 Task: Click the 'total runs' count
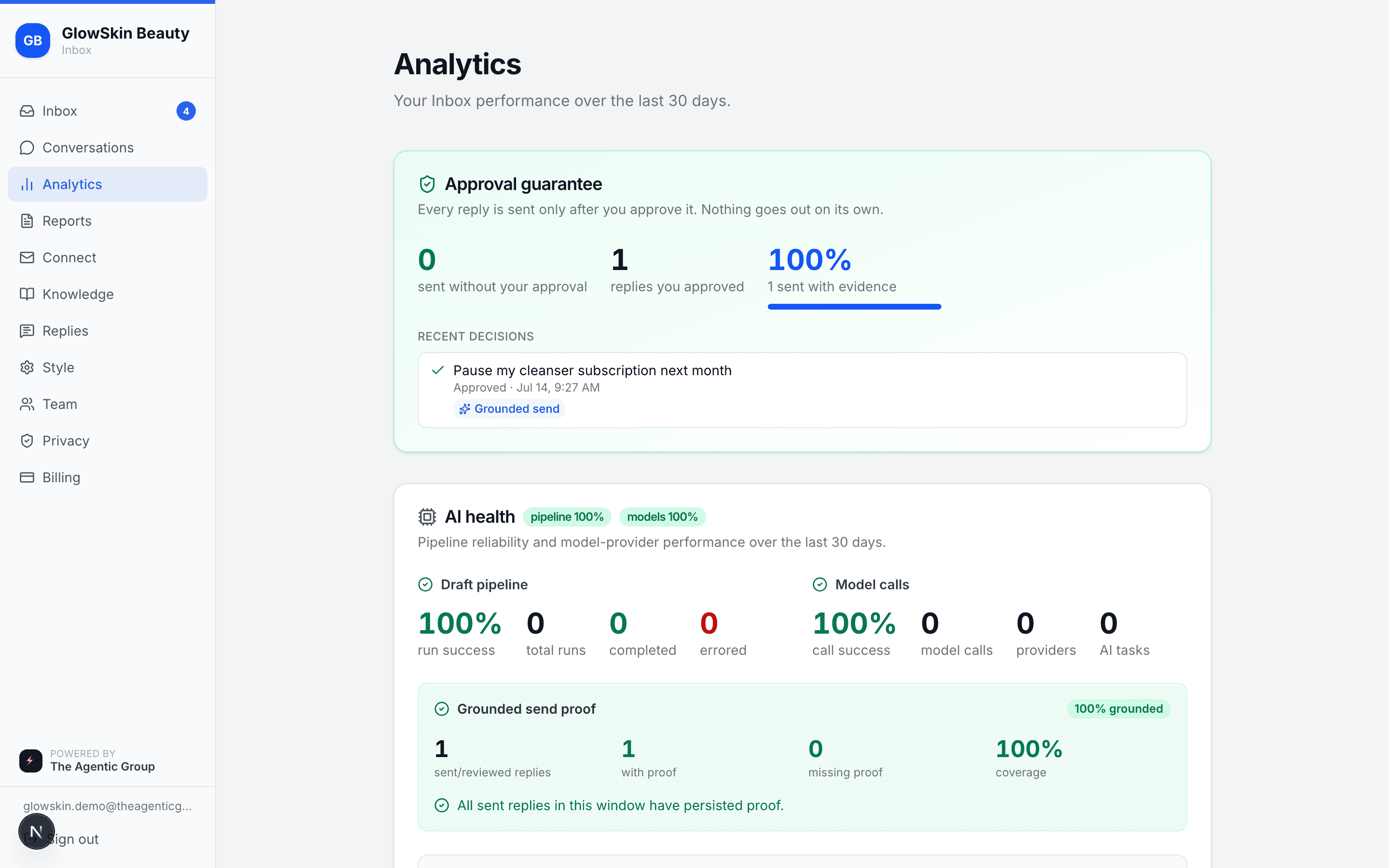coord(535,624)
